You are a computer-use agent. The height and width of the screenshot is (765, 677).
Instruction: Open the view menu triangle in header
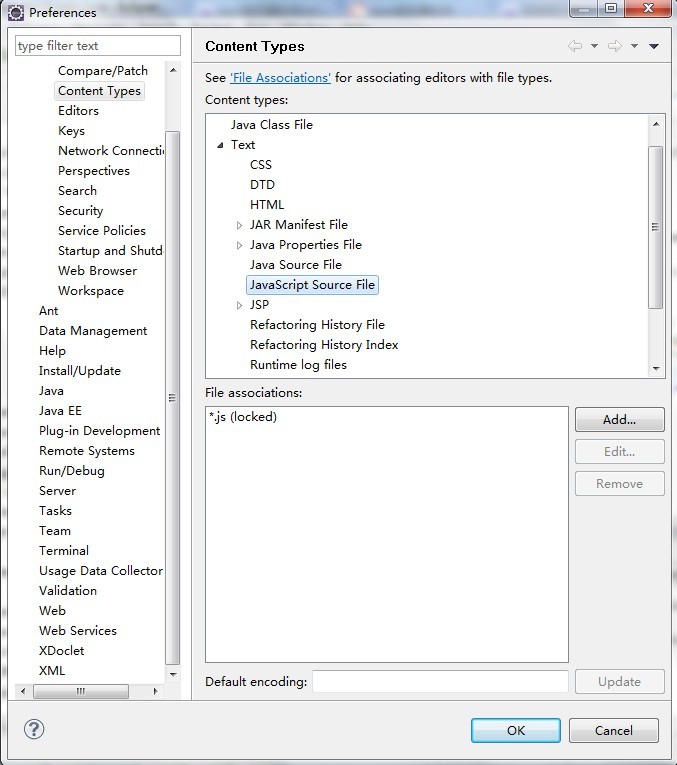tap(654, 46)
